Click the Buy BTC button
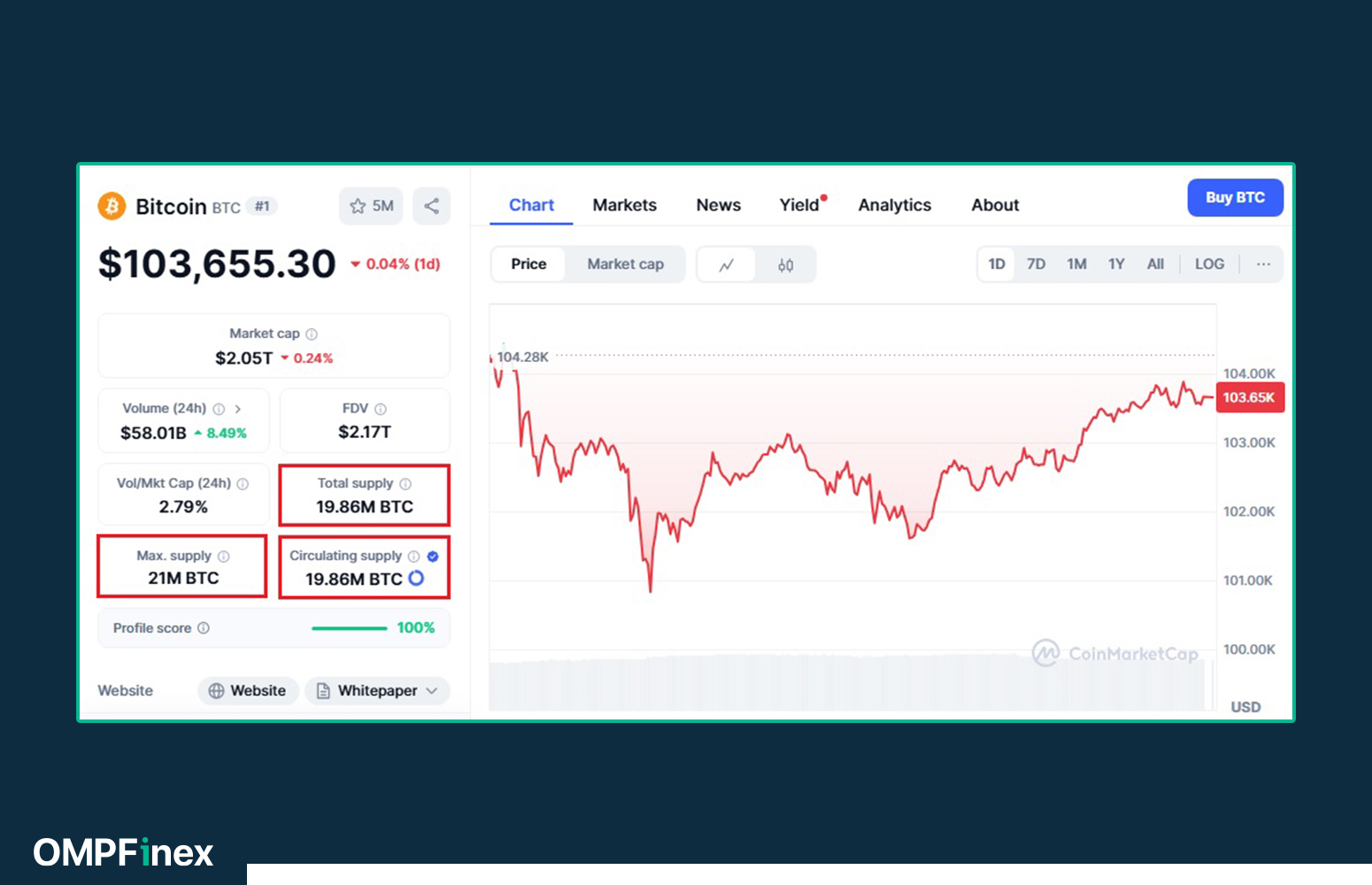The height and width of the screenshot is (885, 1372). (1235, 197)
